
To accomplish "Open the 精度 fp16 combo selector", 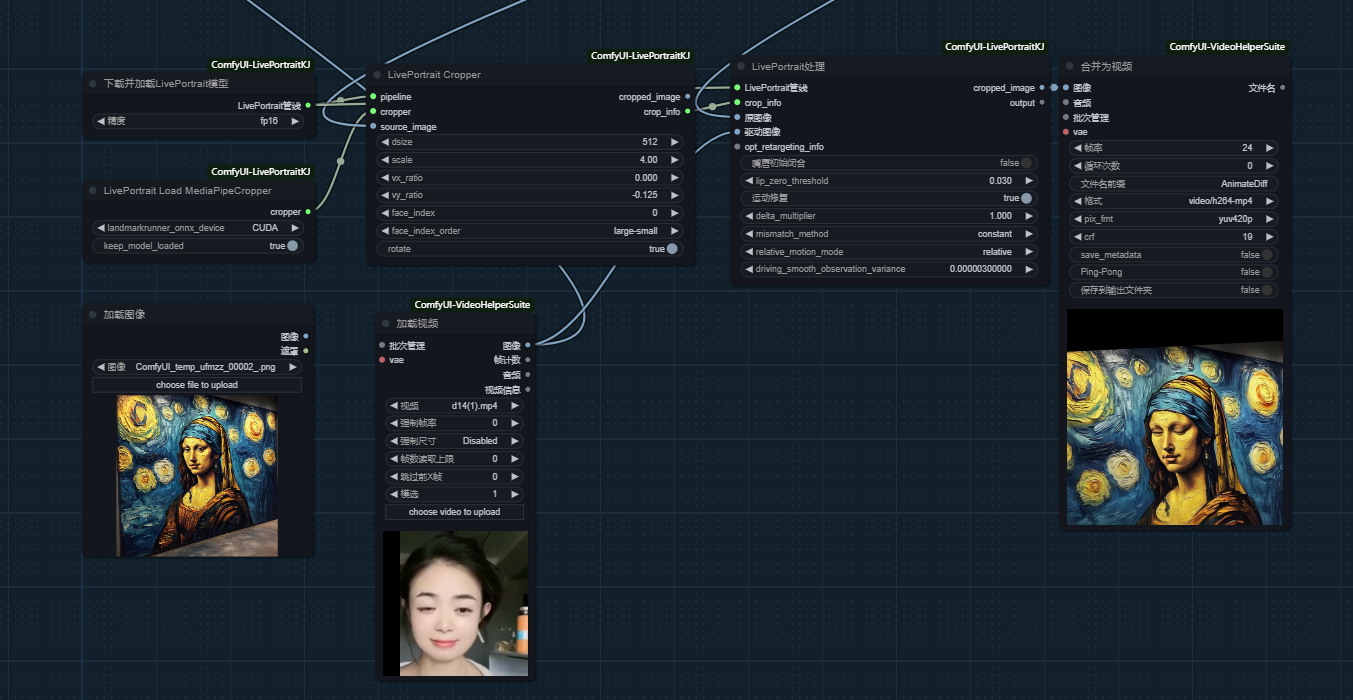I will 197,121.
